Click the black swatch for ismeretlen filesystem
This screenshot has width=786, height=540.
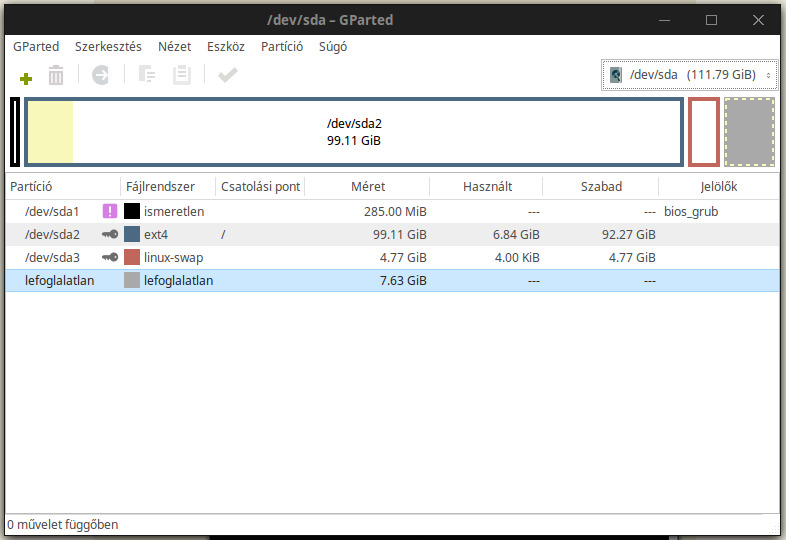coord(132,211)
